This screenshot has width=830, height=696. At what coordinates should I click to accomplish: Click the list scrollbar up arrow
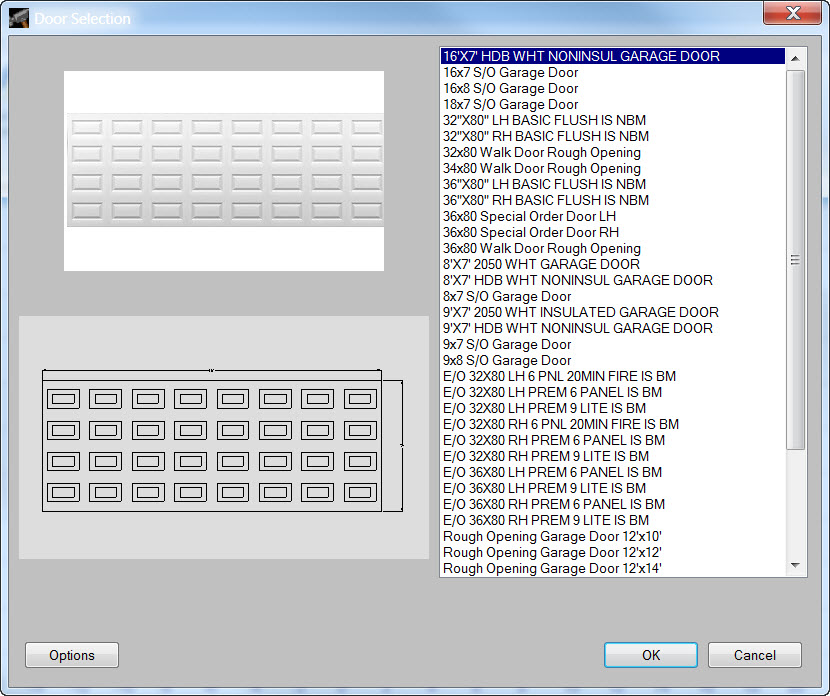795,58
